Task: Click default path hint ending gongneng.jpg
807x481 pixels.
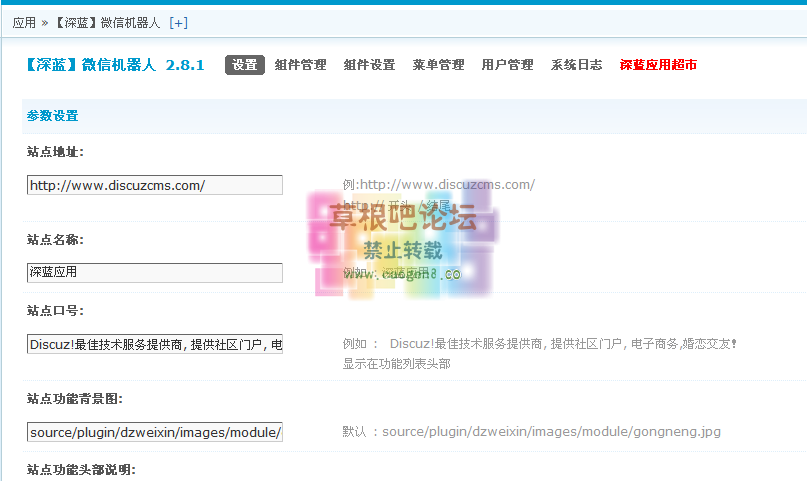Action: click(x=532, y=432)
